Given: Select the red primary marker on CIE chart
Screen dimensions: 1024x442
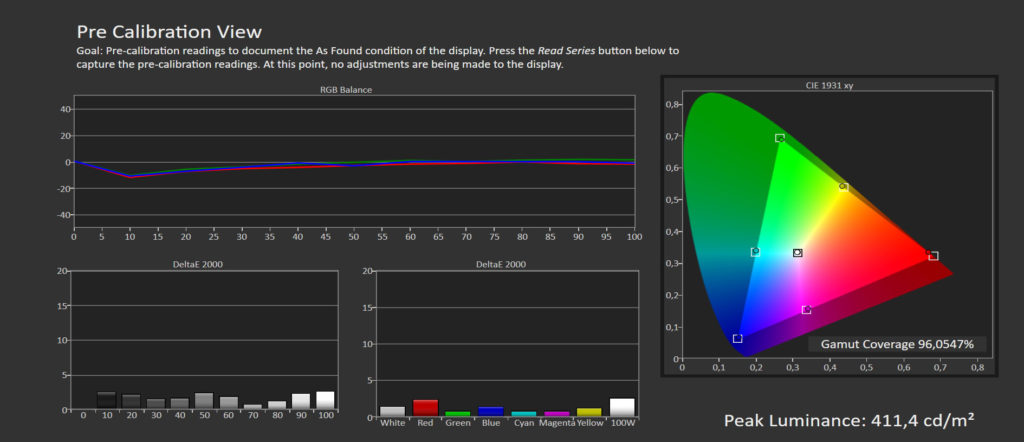Looking at the screenshot, I should (933, 256).
